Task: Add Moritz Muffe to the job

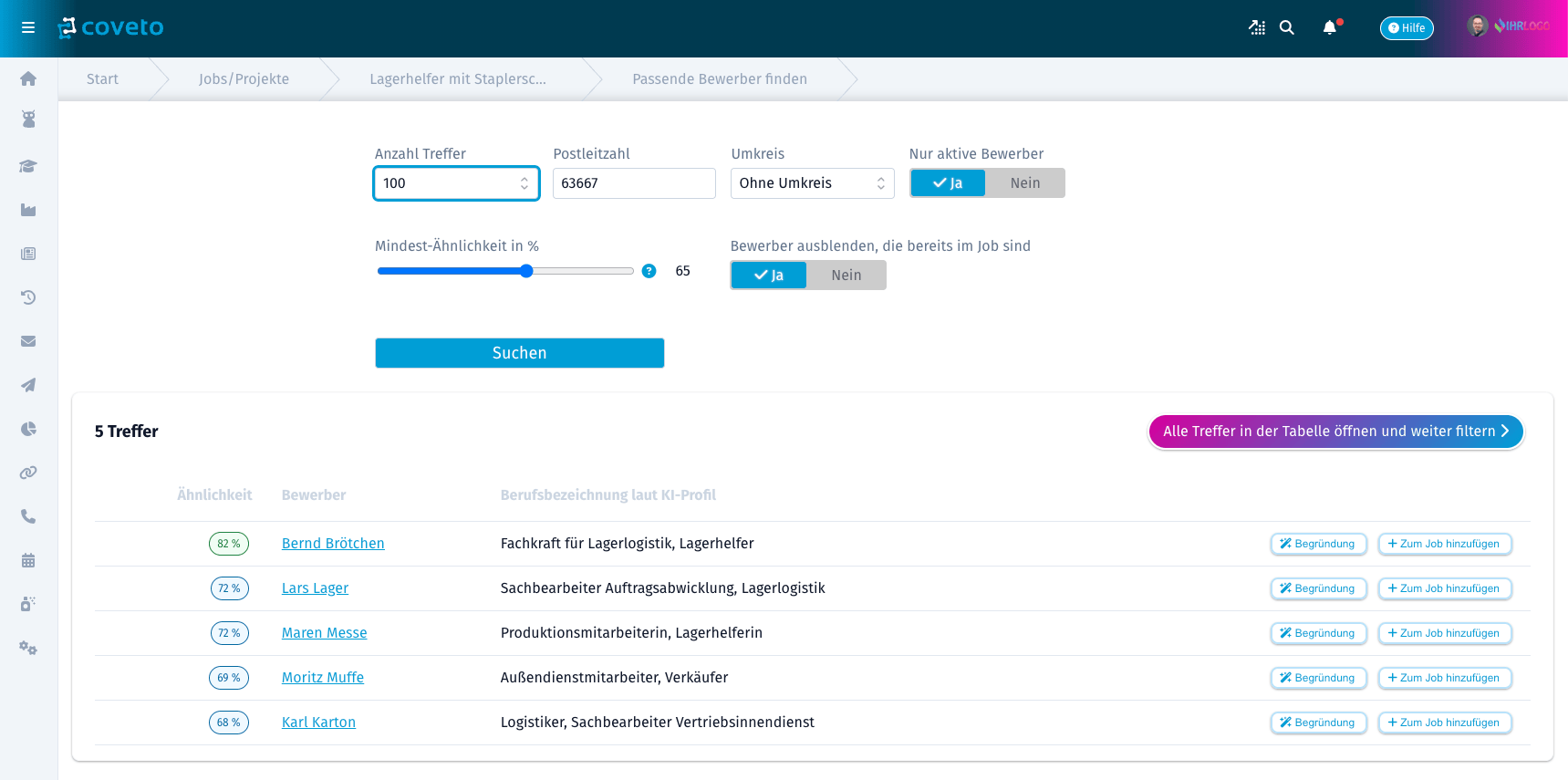Action: (x=1444, y=678)
